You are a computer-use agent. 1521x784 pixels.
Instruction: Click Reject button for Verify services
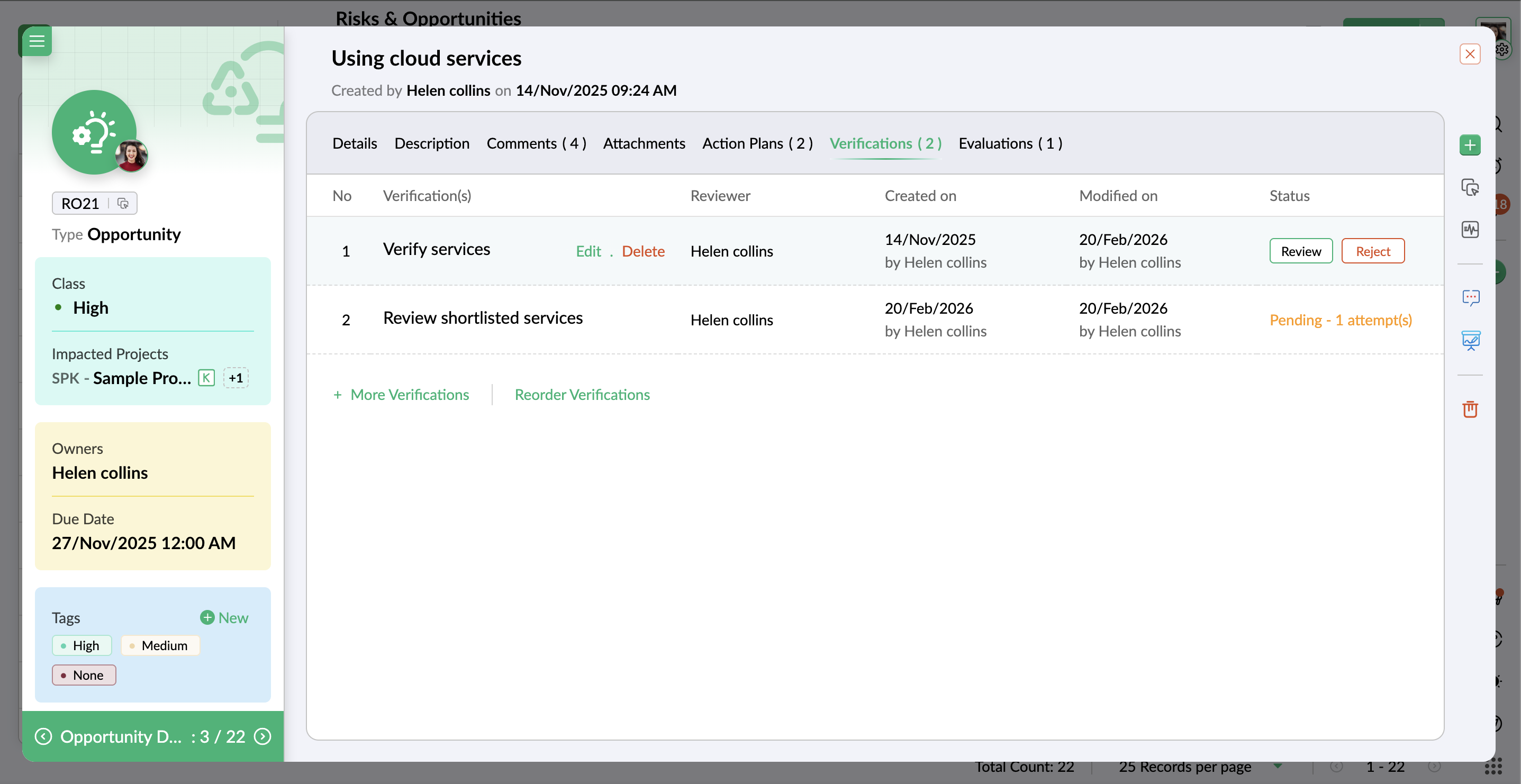point(1372,251)
